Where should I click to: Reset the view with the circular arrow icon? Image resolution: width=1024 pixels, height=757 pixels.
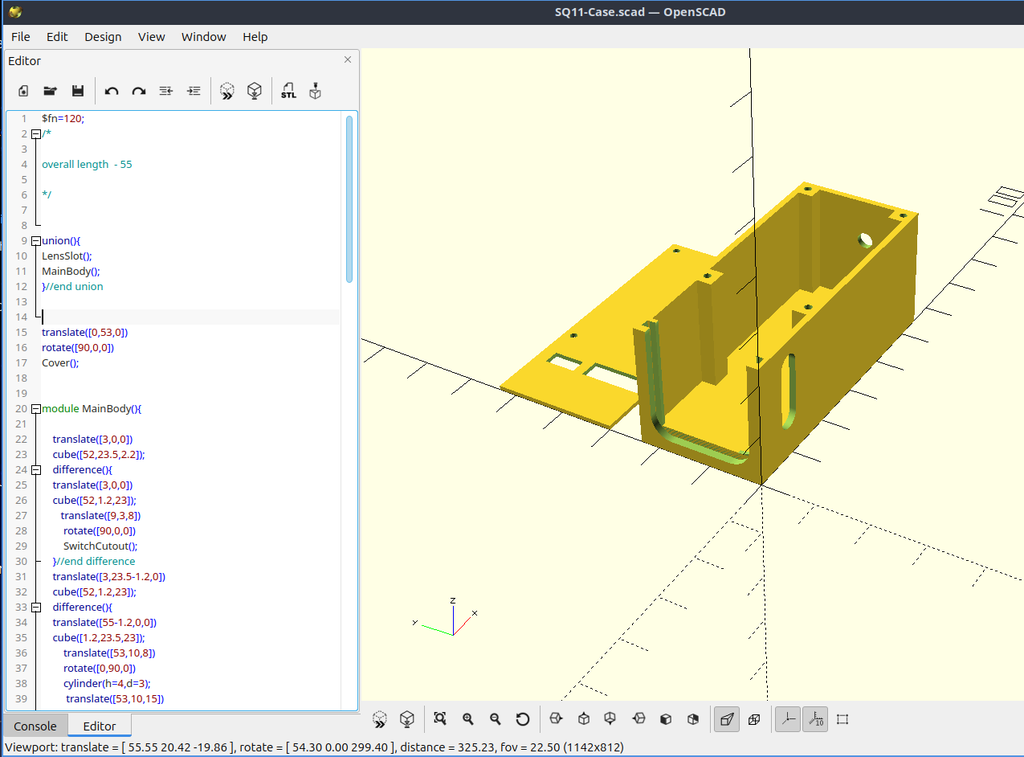(x=522, y=719)
